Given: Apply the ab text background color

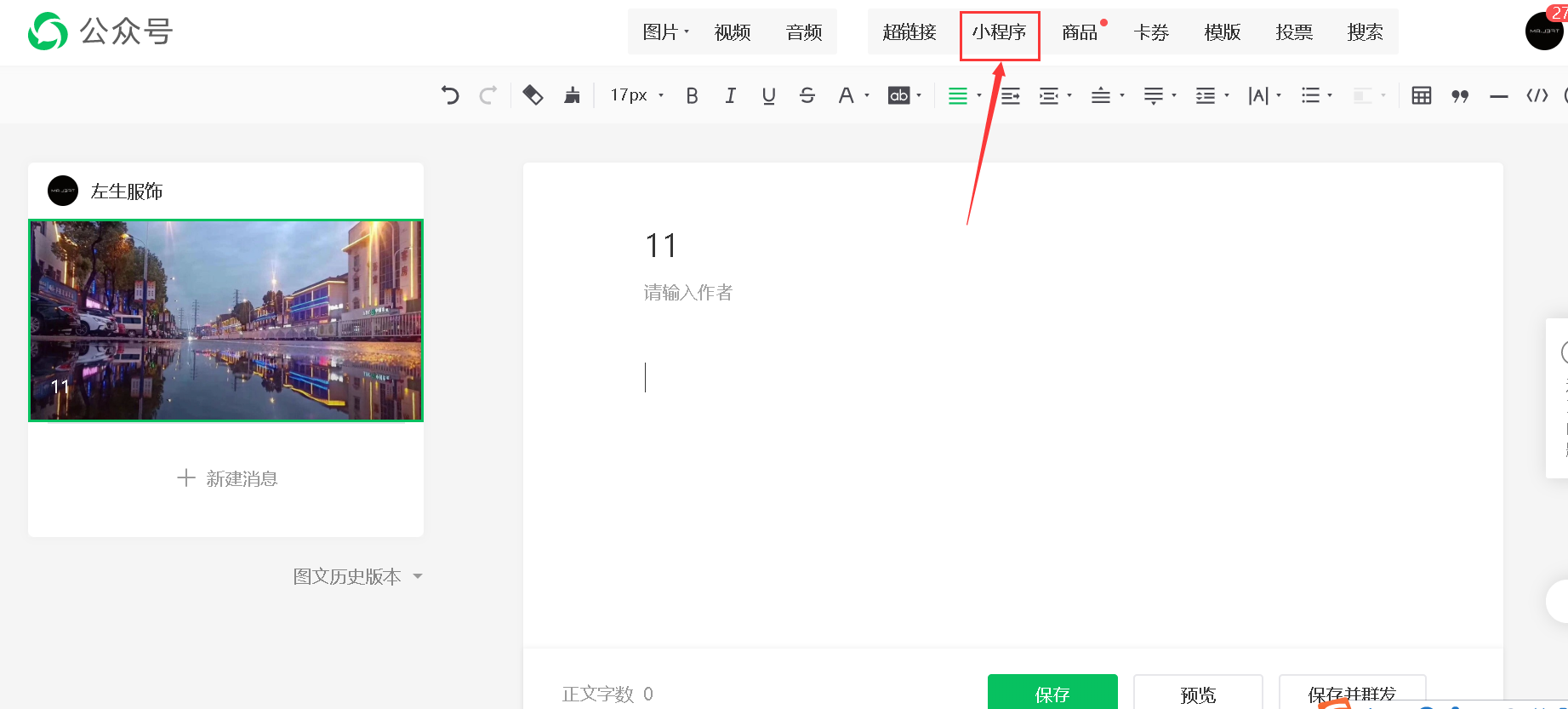Looking at the screenshot, I should pyautogui.click(x=898, y=95).
